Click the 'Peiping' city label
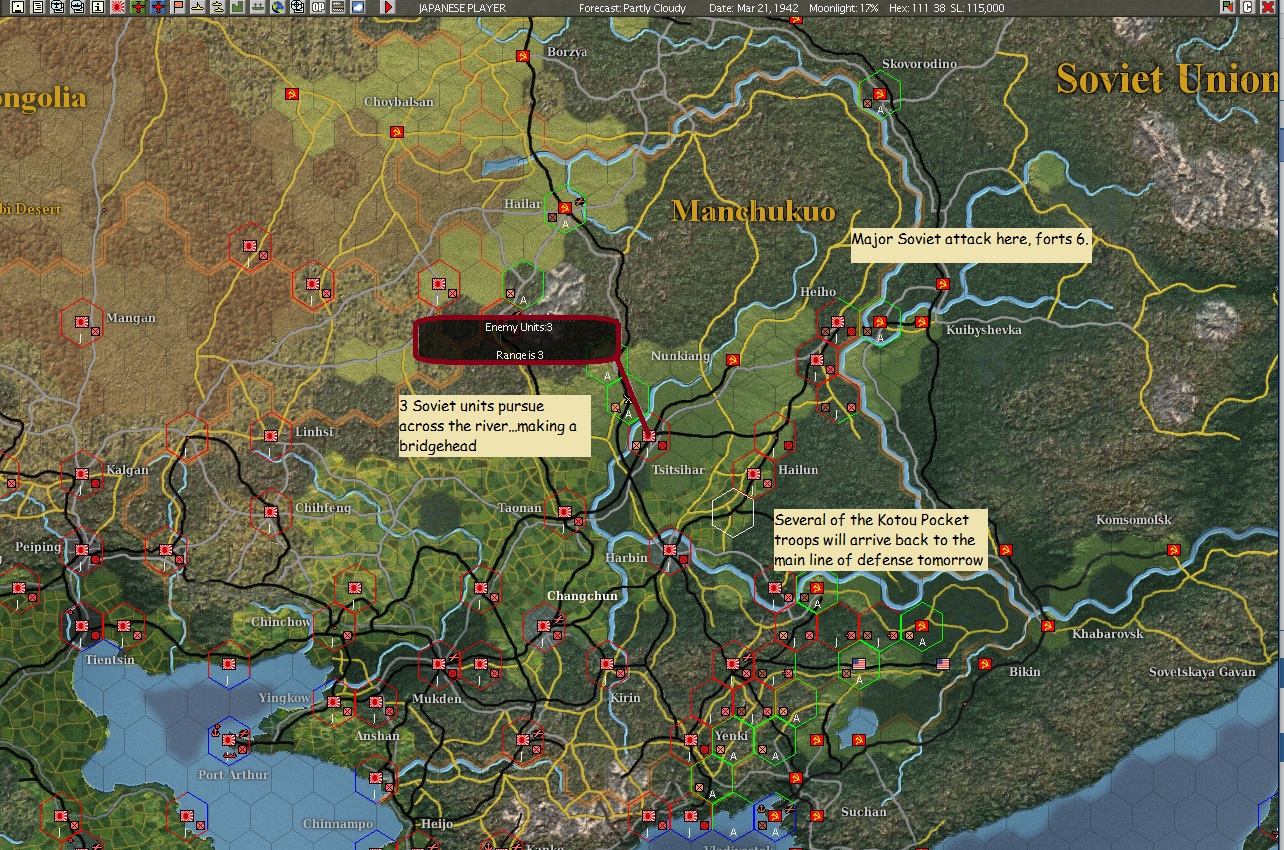 (x=38, y=548)
